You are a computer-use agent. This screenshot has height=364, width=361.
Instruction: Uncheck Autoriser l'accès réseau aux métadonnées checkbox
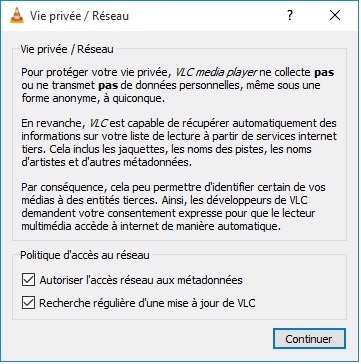coord(28,280)
